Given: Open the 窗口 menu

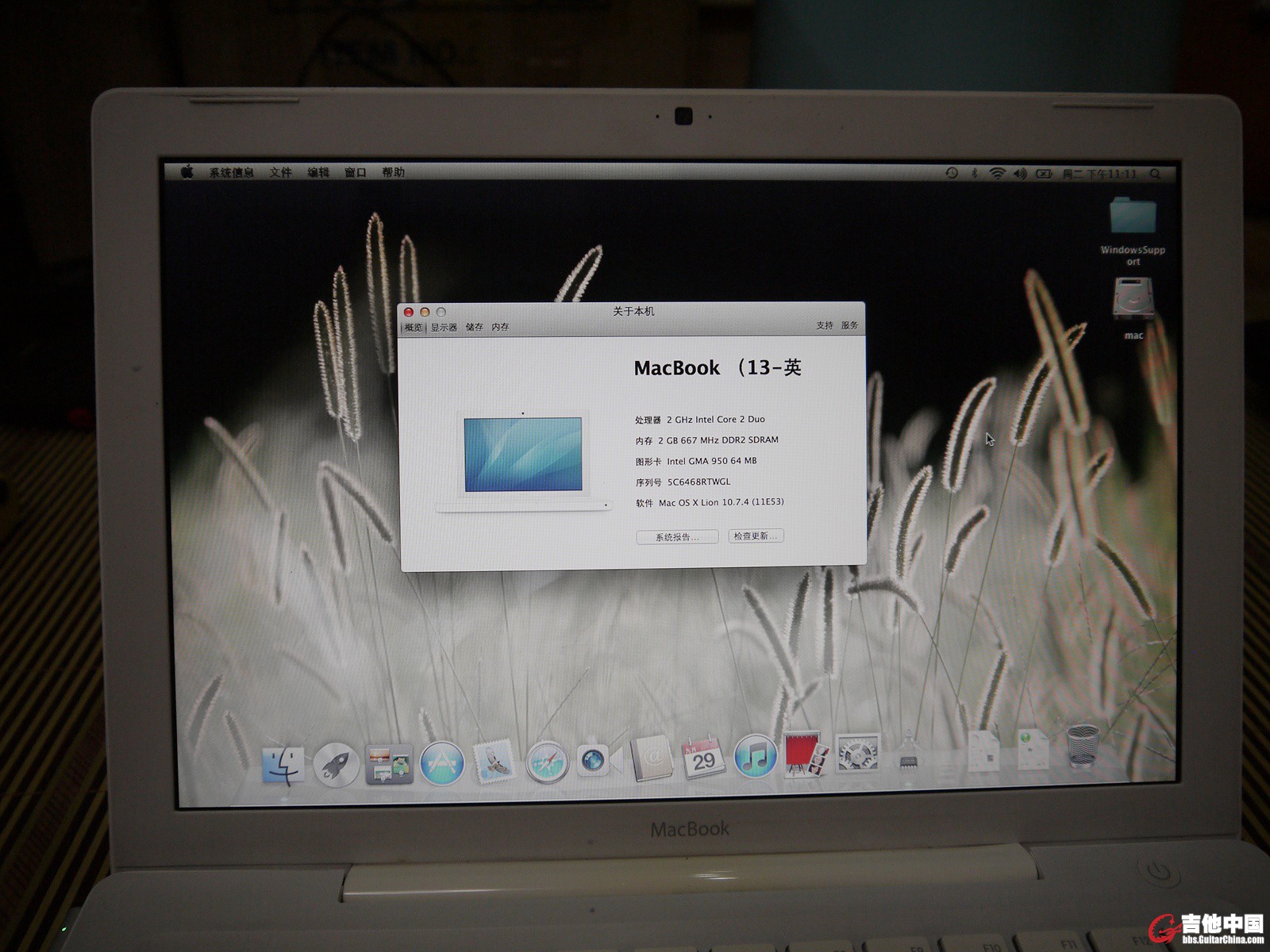Looking at the screenshot, I should [356, 172].
